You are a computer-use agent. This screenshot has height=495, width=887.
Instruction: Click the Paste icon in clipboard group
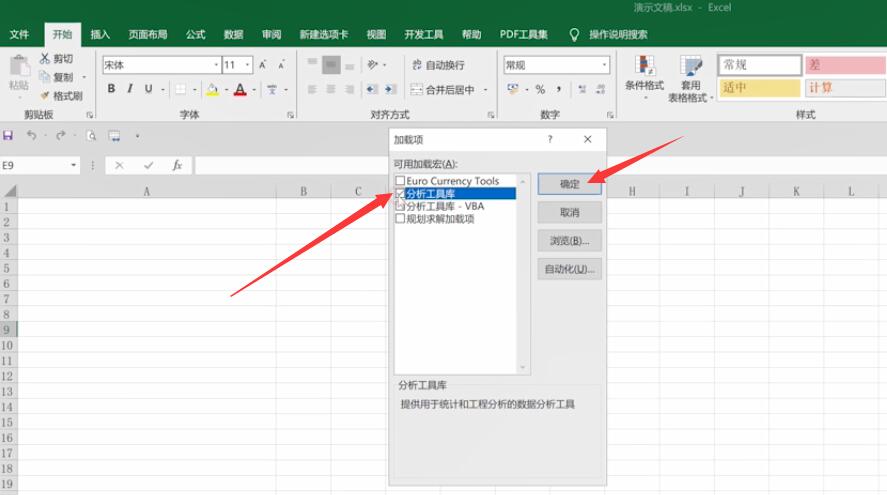click(x=19, y=67)
